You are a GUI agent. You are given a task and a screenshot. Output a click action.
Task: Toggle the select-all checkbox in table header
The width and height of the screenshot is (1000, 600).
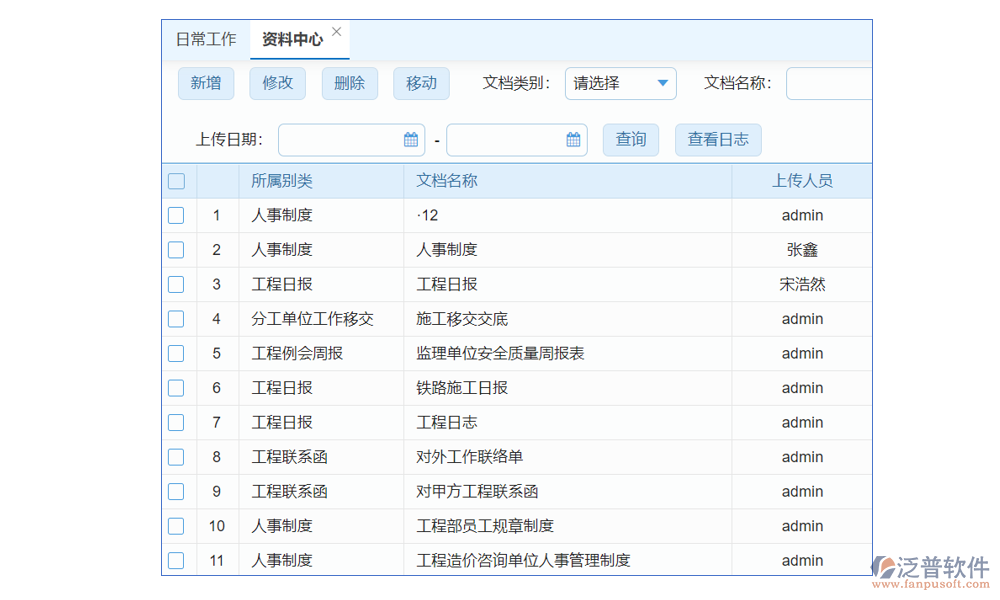176,181
